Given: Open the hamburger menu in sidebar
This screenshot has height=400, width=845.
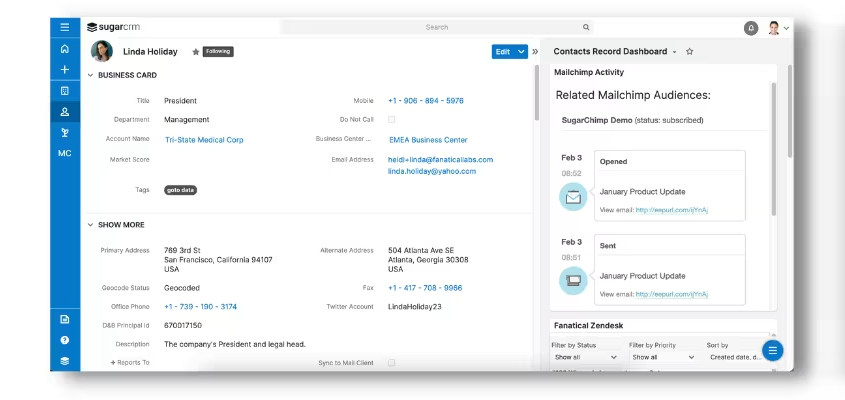Looking at the screenshot, I should coord(65,27).
